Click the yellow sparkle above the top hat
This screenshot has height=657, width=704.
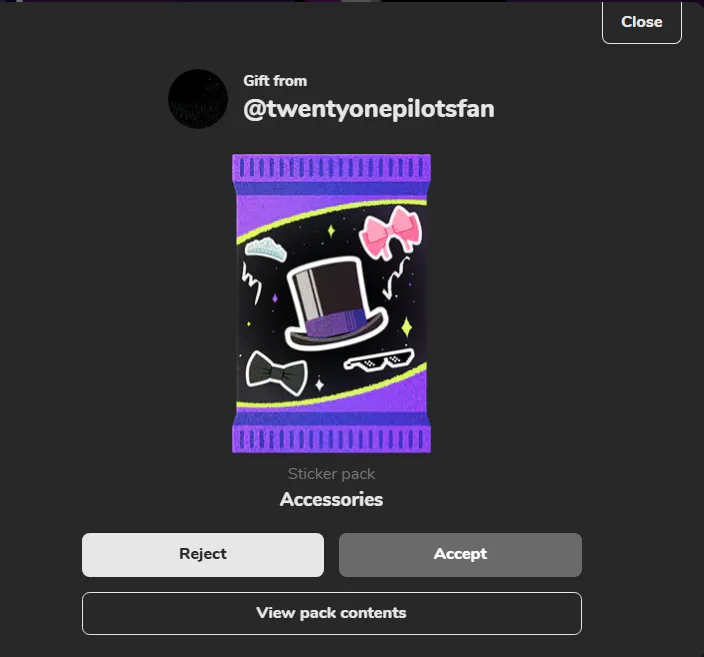click(331, 231)
